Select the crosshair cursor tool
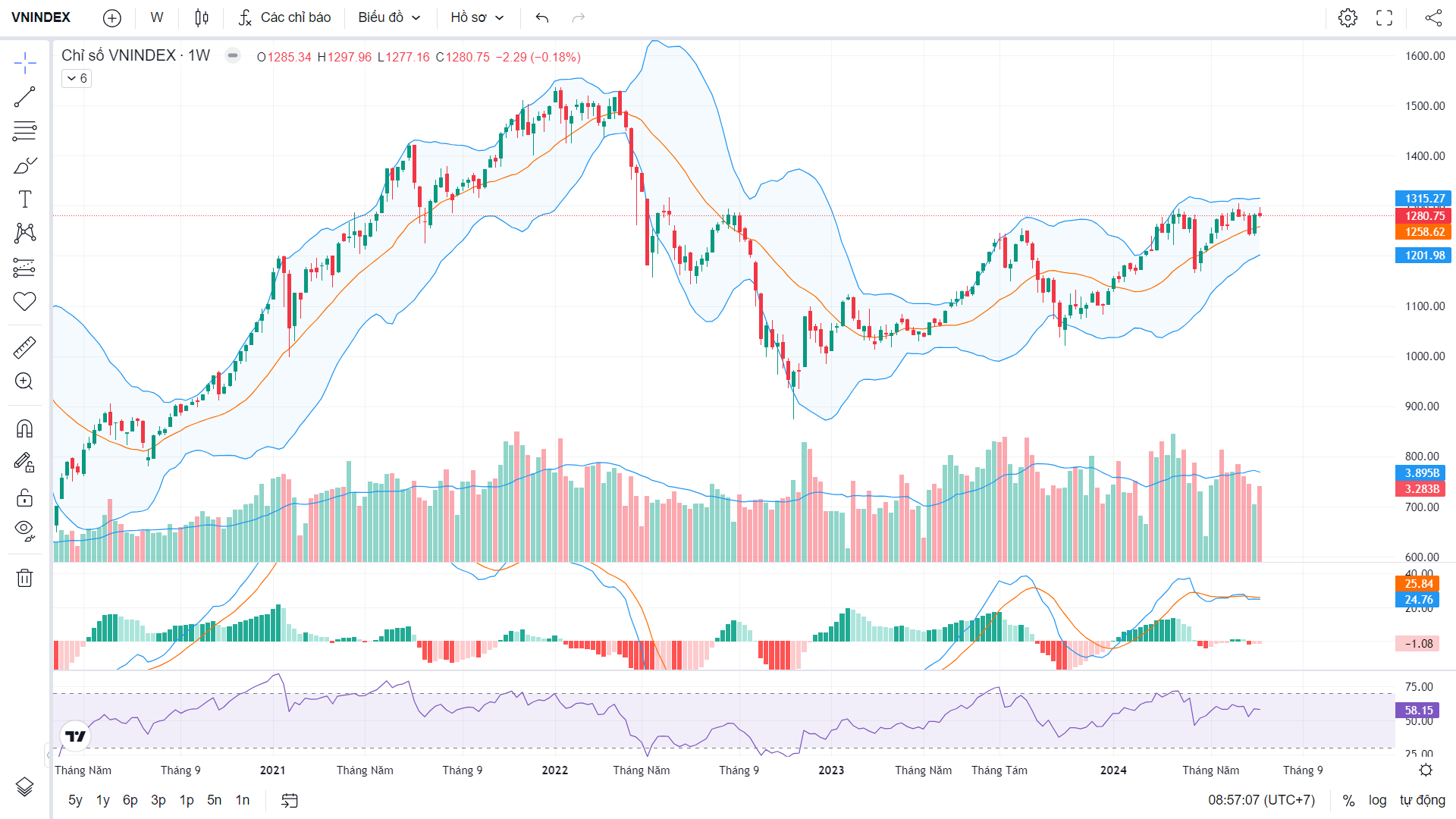This screenshot has width=1456, height=819. 25,64
